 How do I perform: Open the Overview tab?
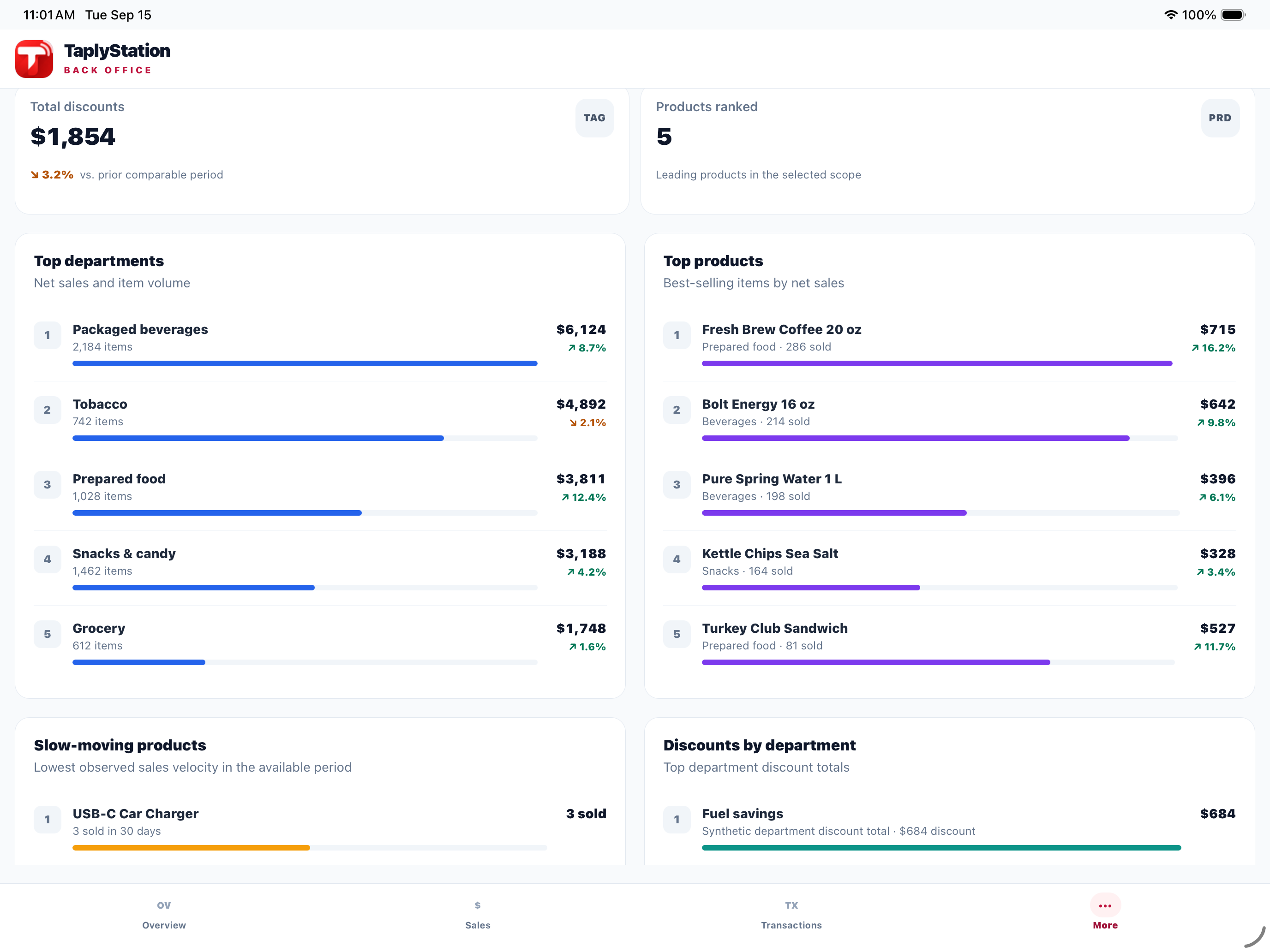coord(164,915)
